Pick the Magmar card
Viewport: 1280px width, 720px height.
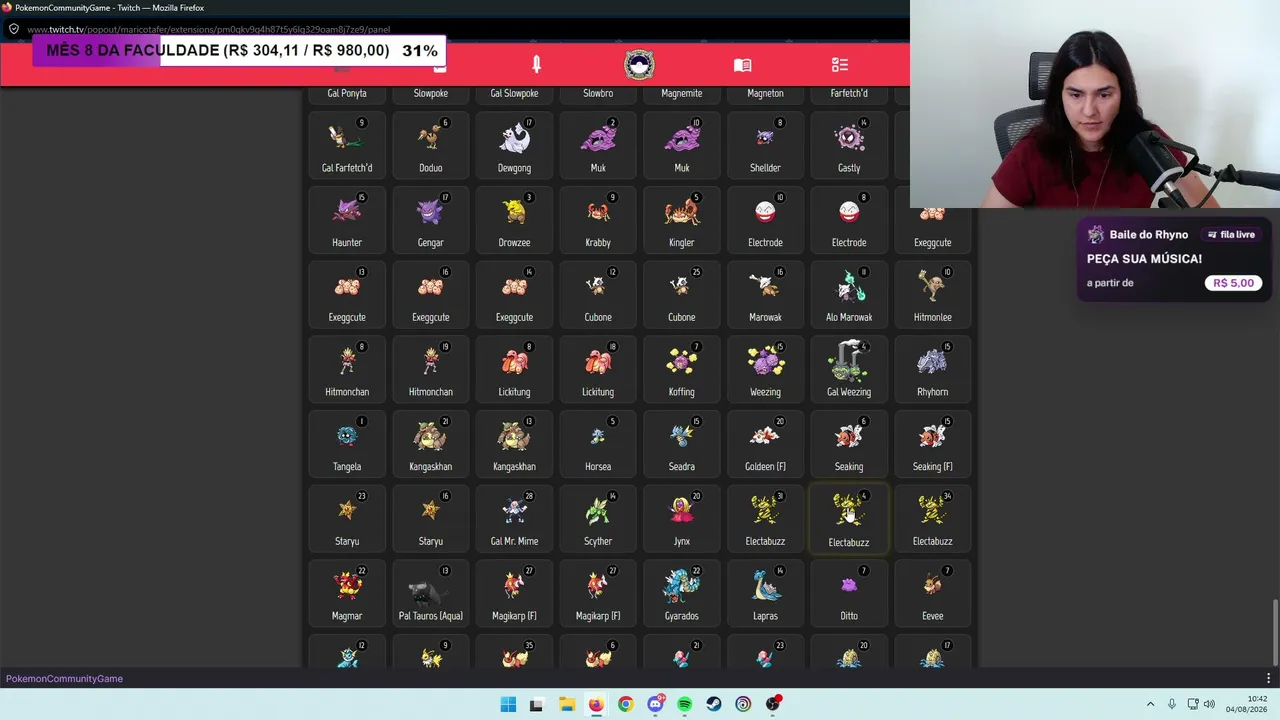click(347, 594)
